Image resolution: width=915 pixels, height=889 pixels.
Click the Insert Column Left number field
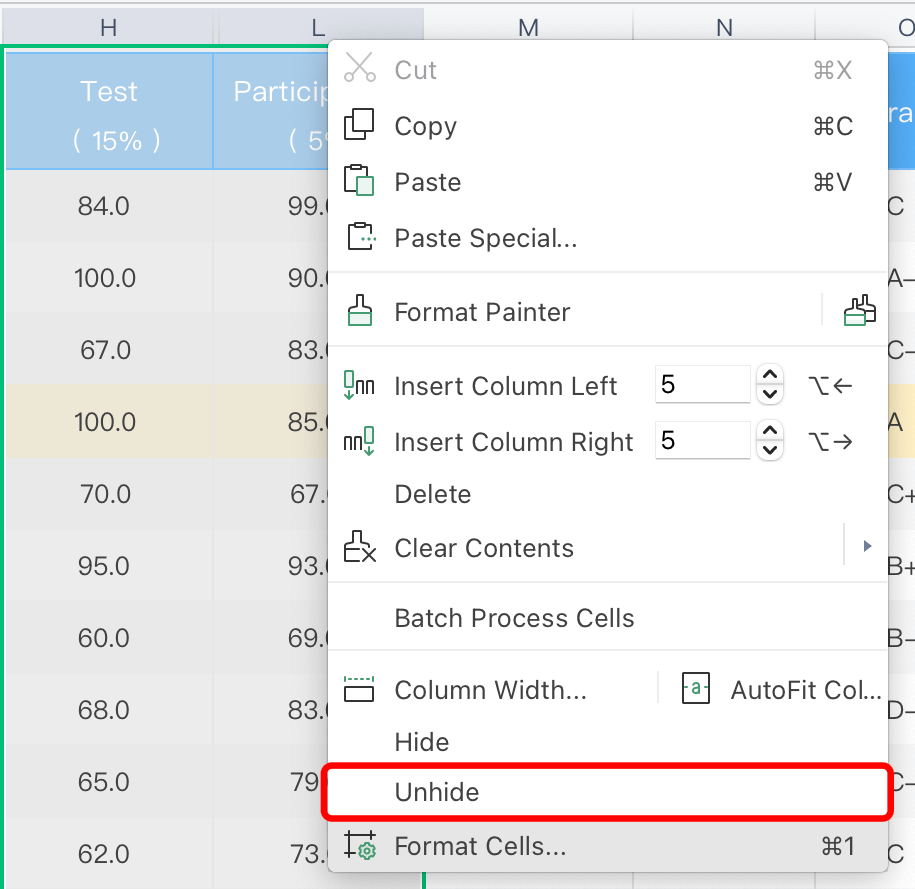(702, 385)
